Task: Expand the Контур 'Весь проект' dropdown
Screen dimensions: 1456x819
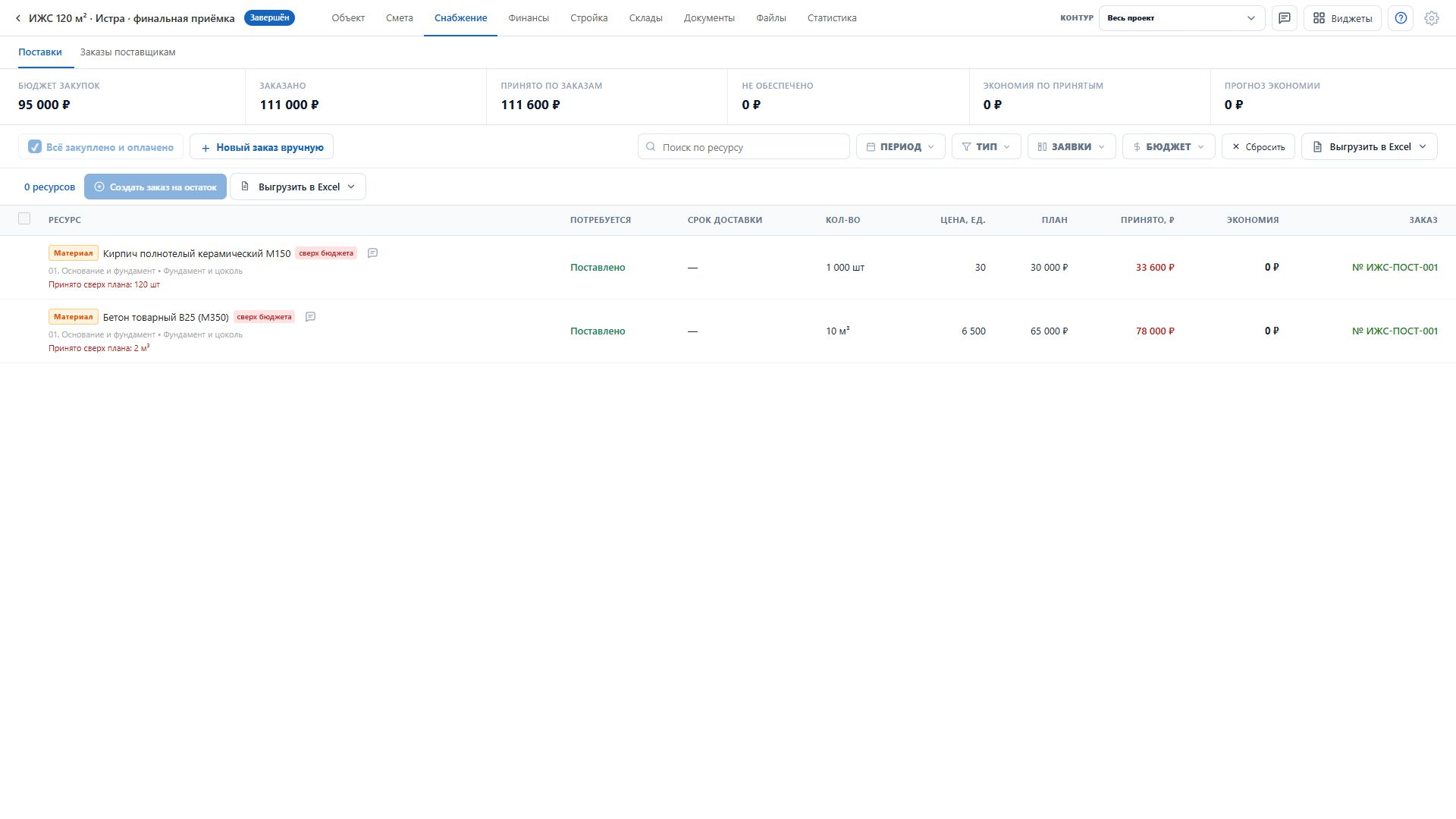Action: 1181,18
